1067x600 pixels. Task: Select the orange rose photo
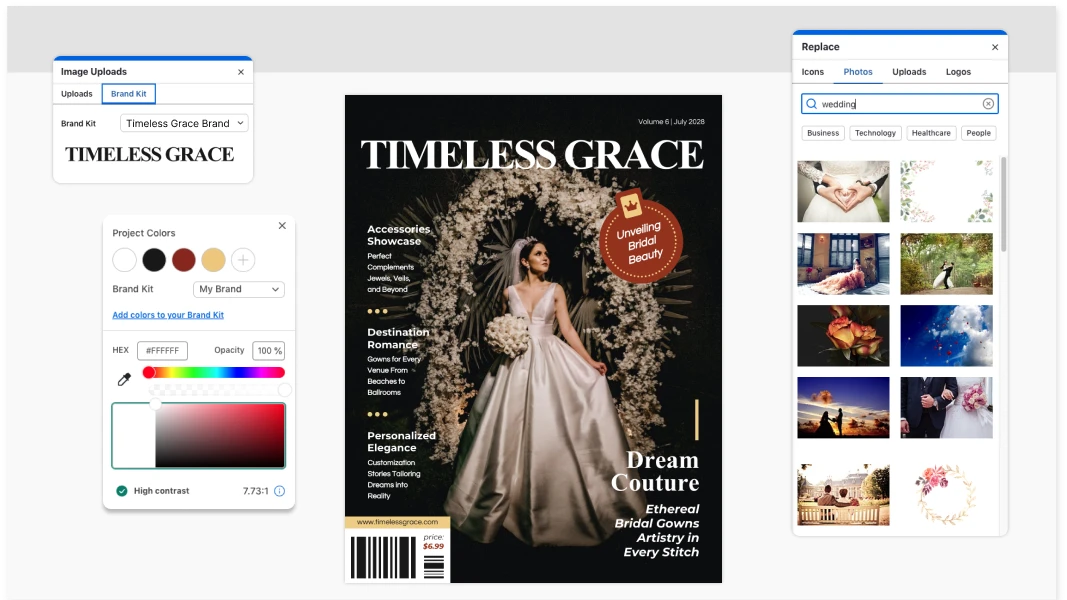(x=843, y=336)
